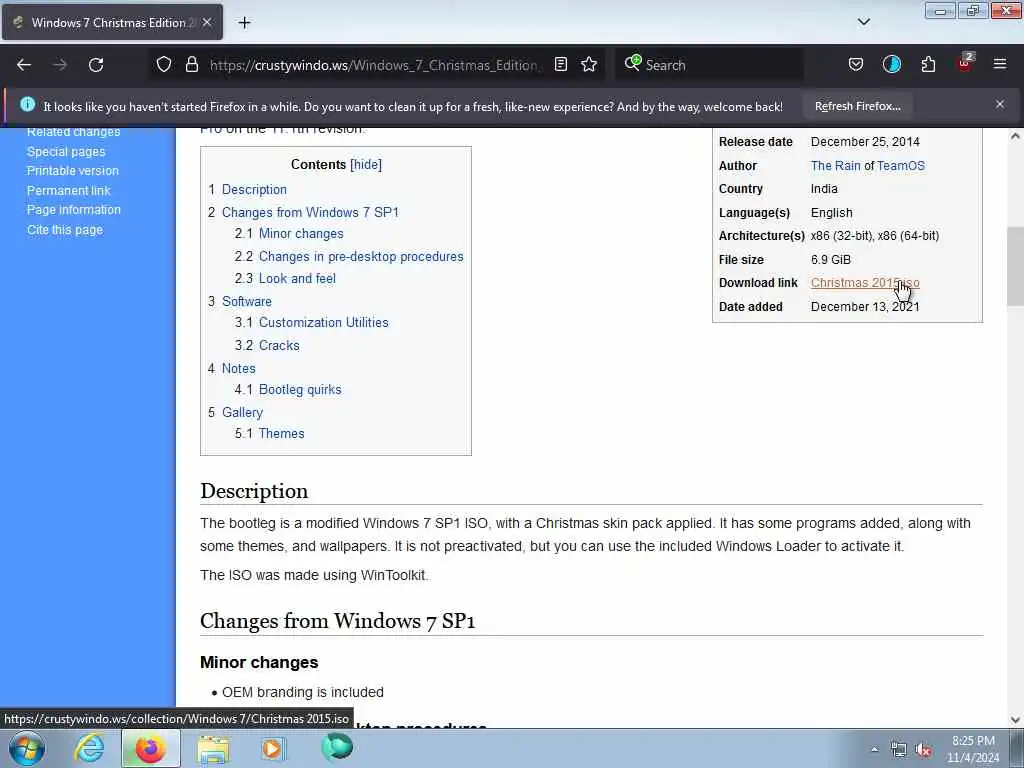The width and height of the screenshot is (1024, 768).
Task: Open Special pages in sidebar
Action: [66, 152]
